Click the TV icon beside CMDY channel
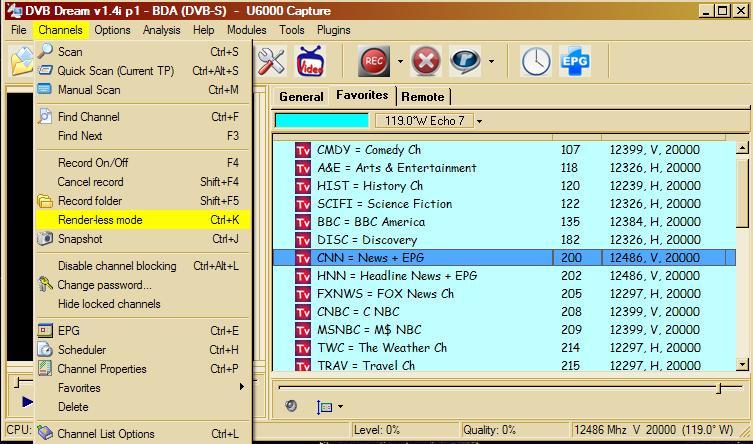 point(303,150)
